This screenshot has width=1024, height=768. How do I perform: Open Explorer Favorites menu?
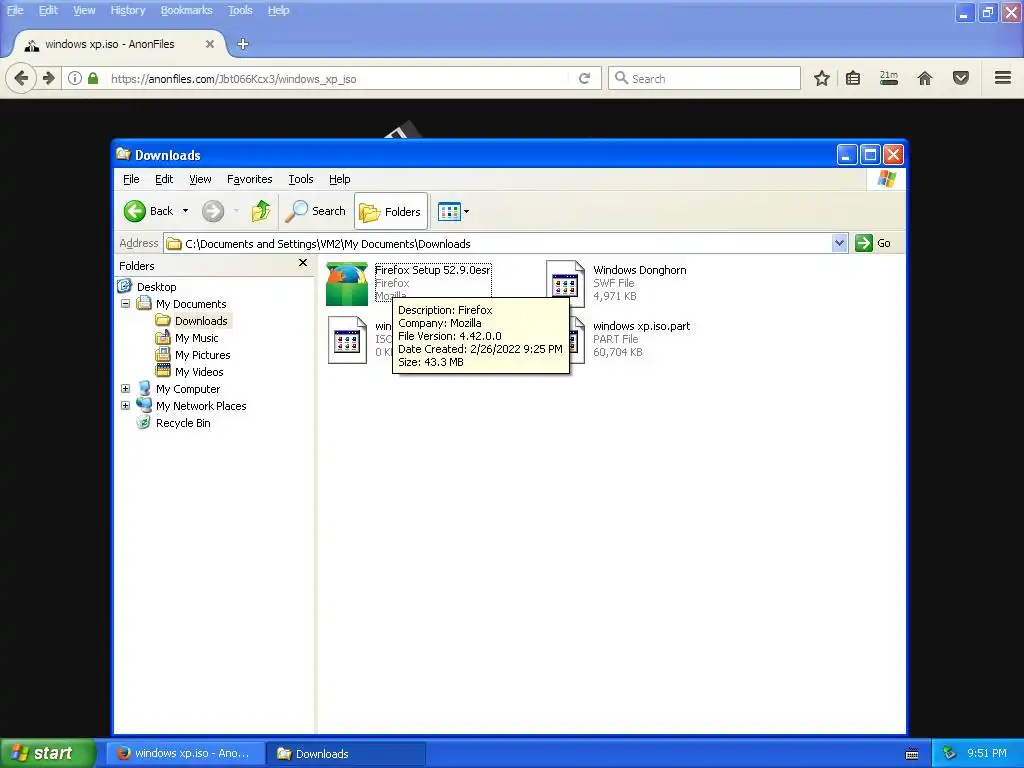249,179
